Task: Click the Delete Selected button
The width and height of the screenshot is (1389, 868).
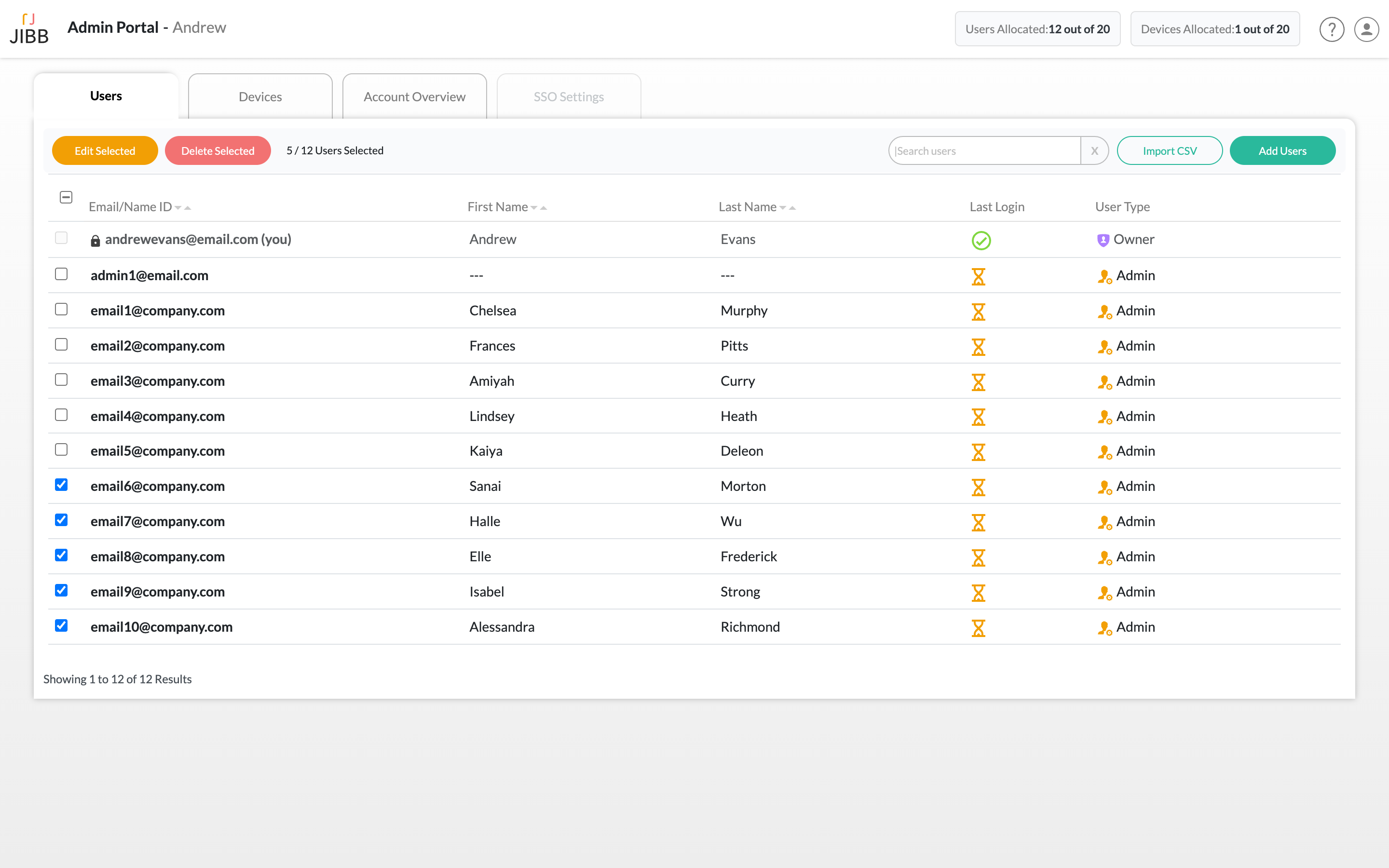Action: coord(218,150)
